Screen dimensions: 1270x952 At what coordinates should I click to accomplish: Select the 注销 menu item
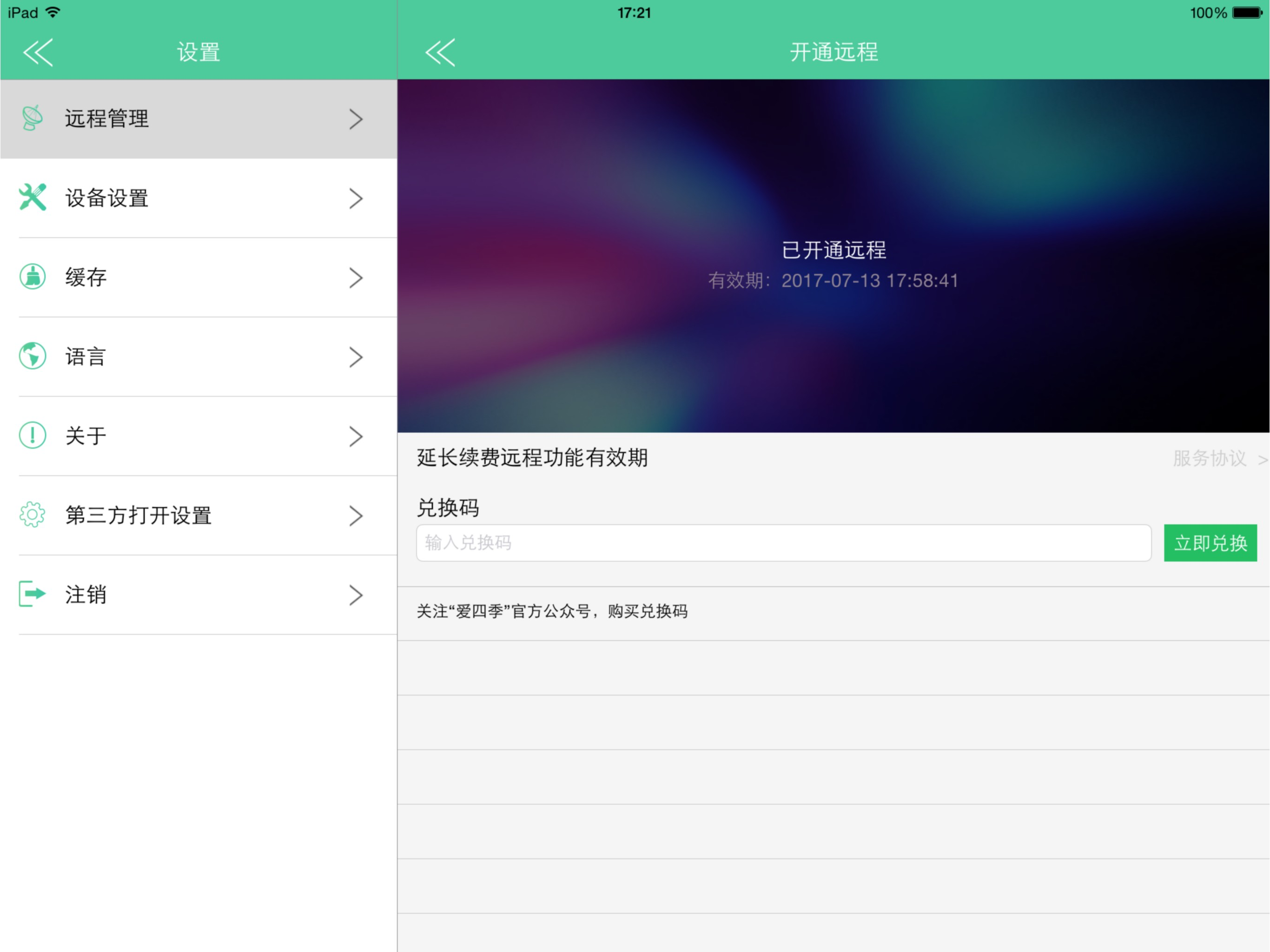[x=198, y=594]
